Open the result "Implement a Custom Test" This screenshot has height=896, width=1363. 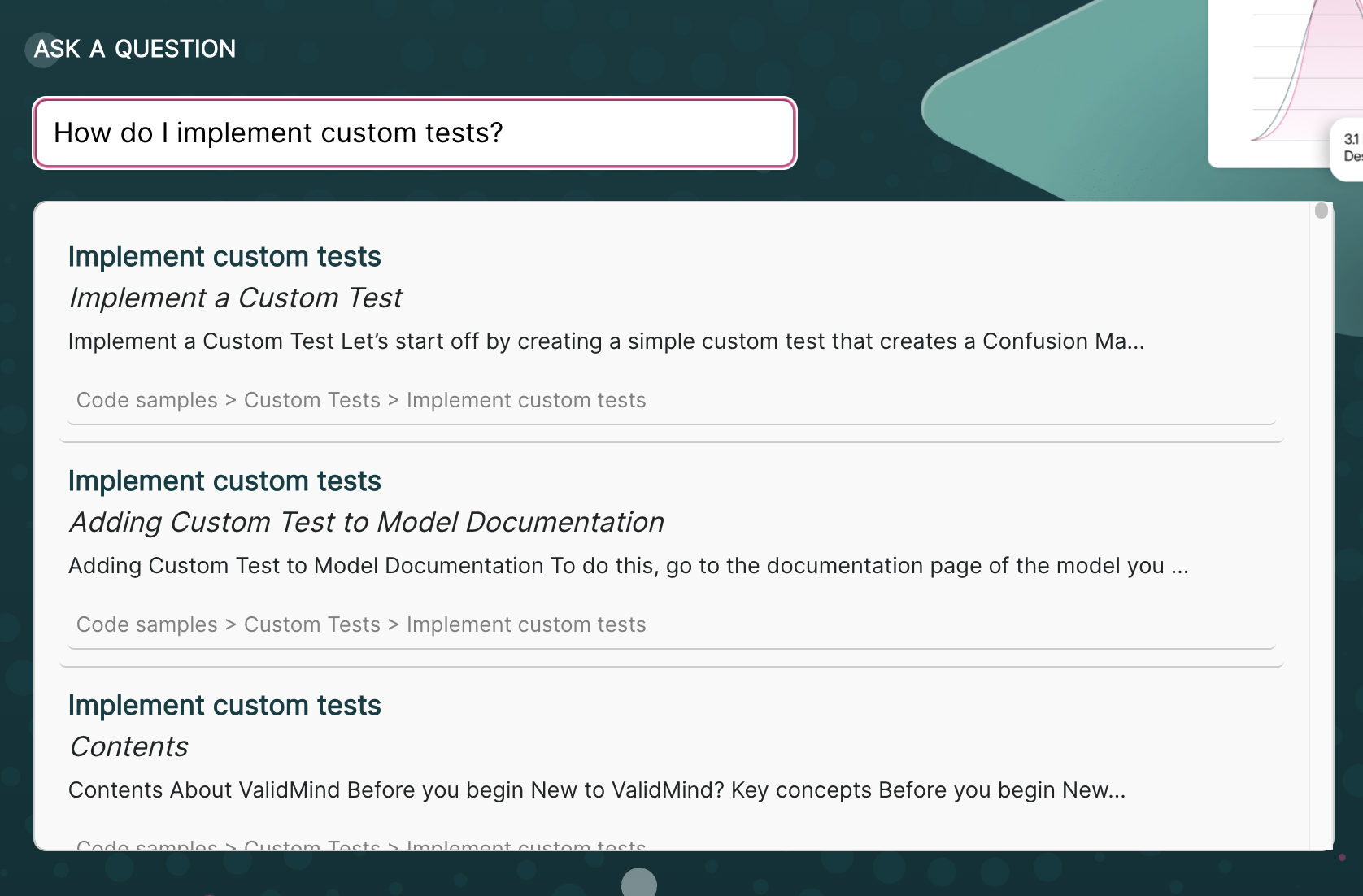pyautogui.click(x=236, y=298)
